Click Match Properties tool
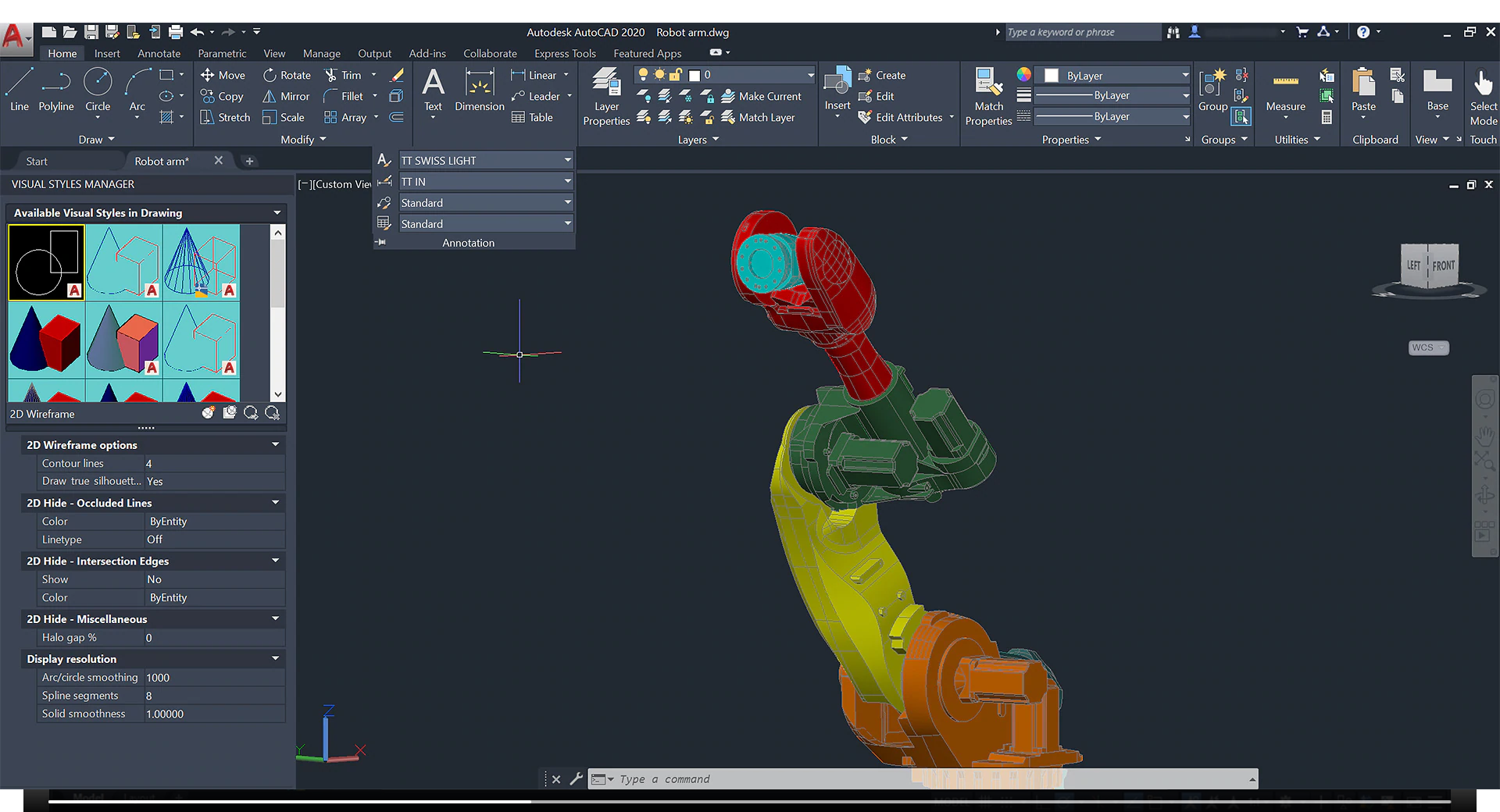Image resolution: width=1500 pixels, height=812 pixels. [x=988, y=96]
